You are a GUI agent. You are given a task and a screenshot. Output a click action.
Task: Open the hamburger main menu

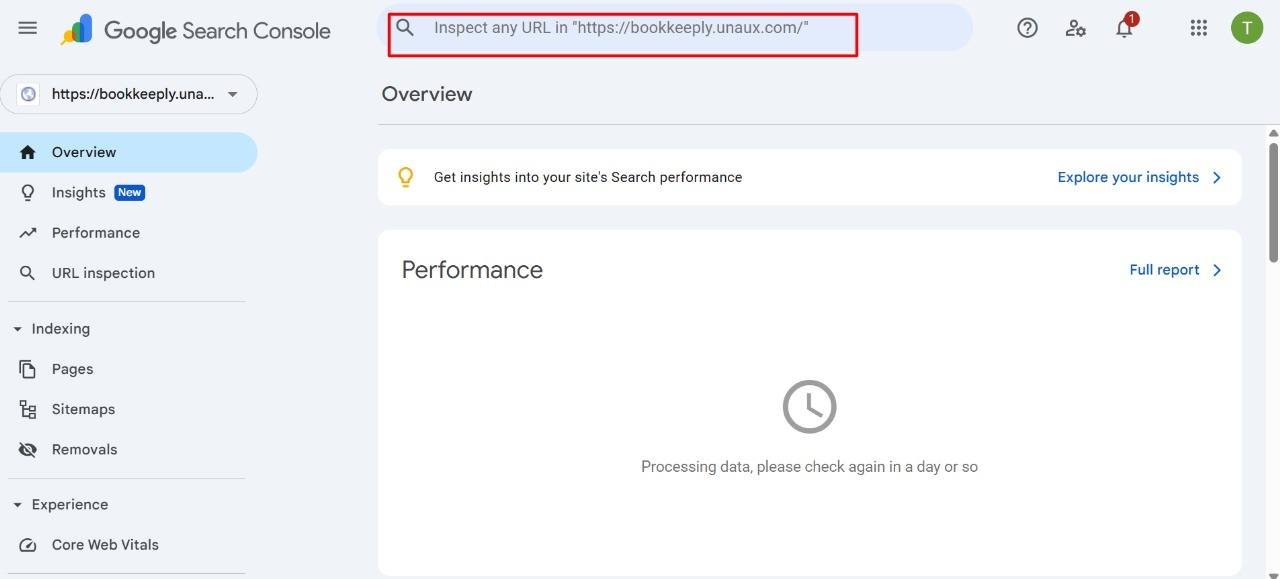click(28, 28)
